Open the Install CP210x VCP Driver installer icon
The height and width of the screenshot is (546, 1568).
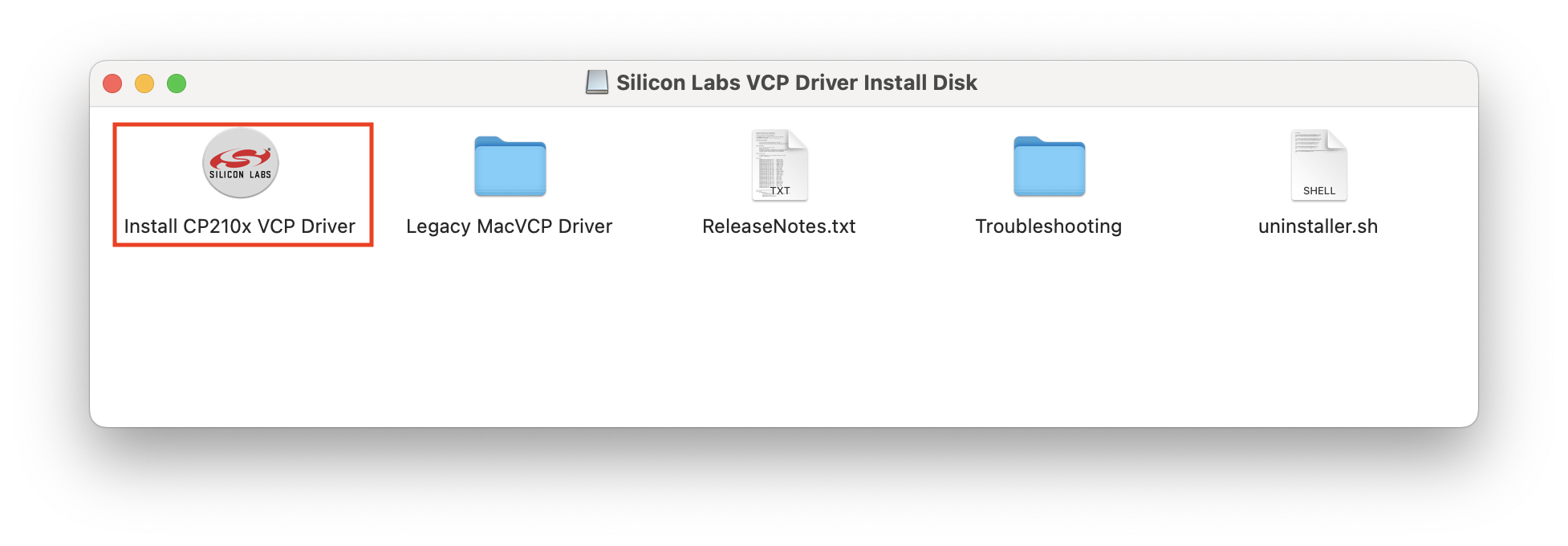(242, 162)
